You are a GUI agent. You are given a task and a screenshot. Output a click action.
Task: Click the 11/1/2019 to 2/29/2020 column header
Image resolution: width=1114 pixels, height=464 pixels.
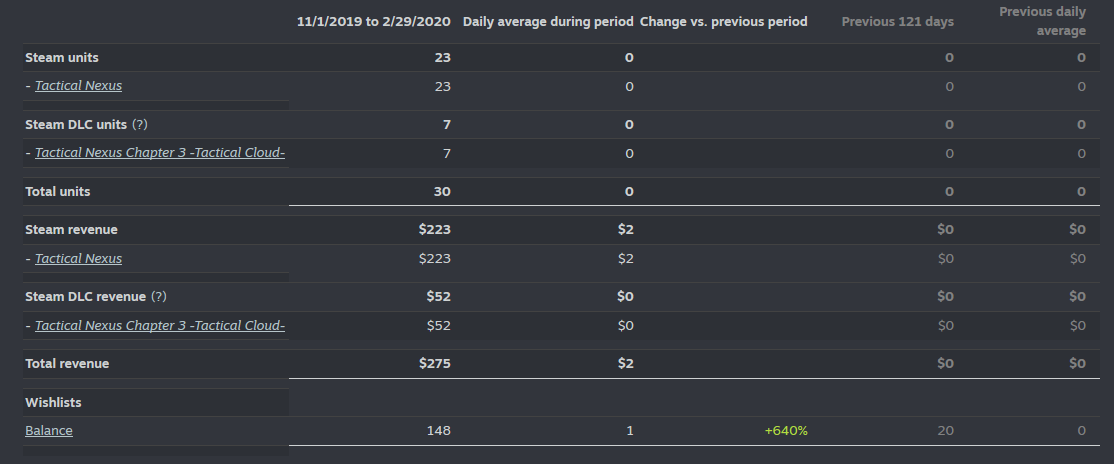pos(374,21)
